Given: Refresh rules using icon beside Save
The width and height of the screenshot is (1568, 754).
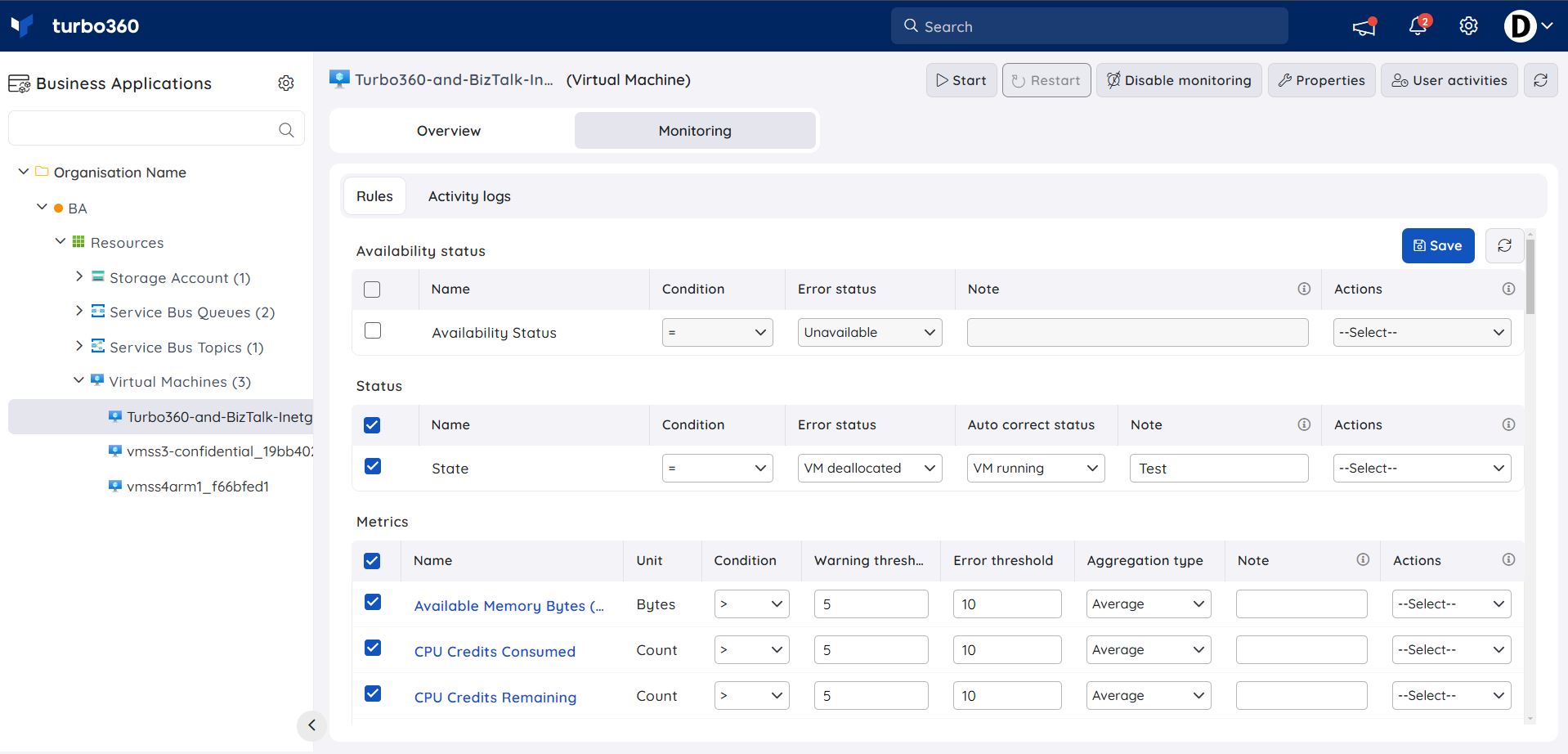Looking at the screenshot, I should click(1504, 245).
